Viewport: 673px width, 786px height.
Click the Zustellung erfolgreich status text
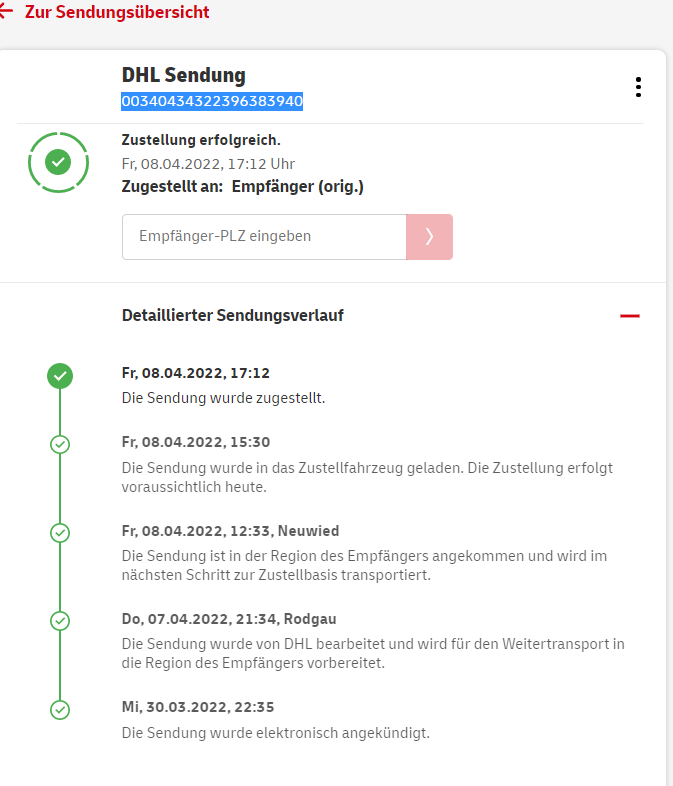point(201,140)
